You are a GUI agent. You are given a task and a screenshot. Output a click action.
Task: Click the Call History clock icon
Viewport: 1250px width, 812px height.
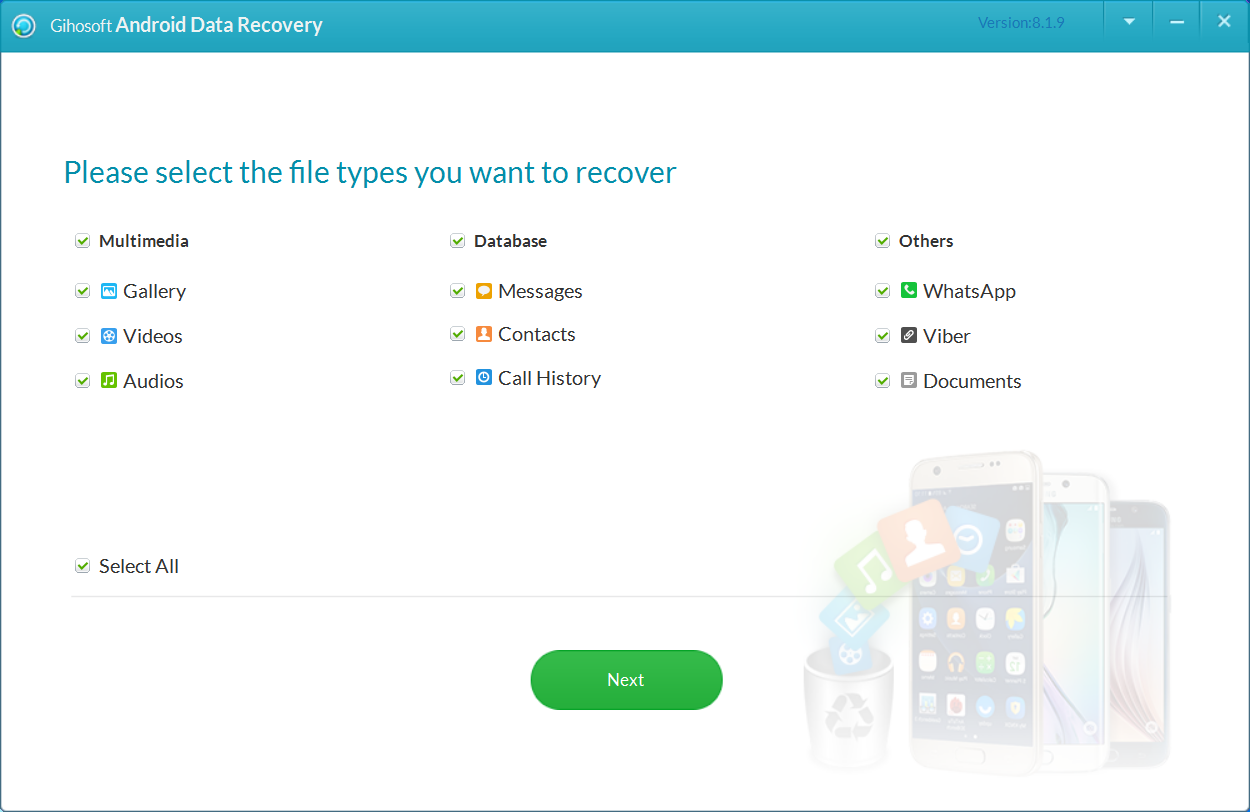(x=484, y=378)
